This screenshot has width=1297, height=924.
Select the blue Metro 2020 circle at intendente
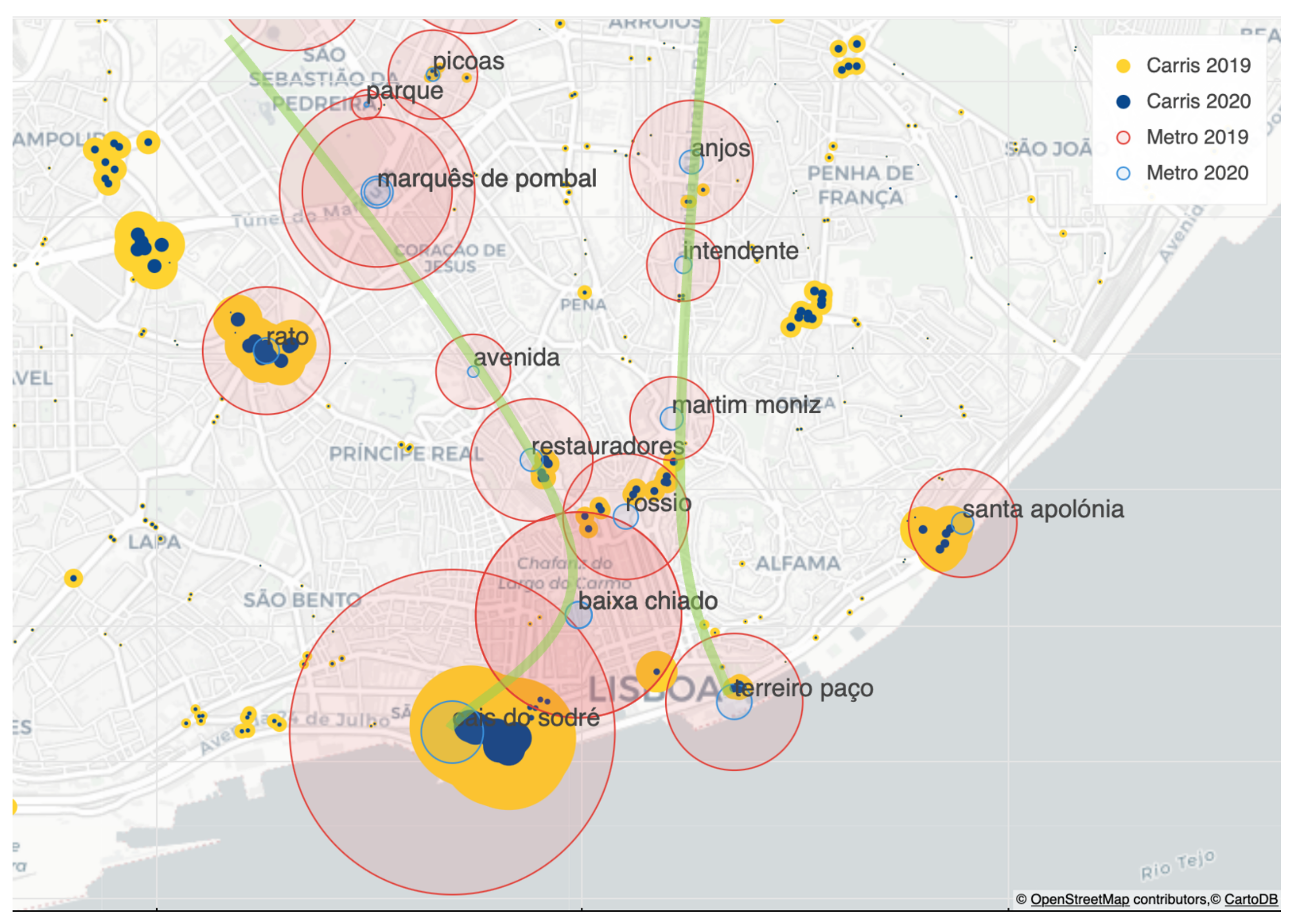tap(683, 264)
